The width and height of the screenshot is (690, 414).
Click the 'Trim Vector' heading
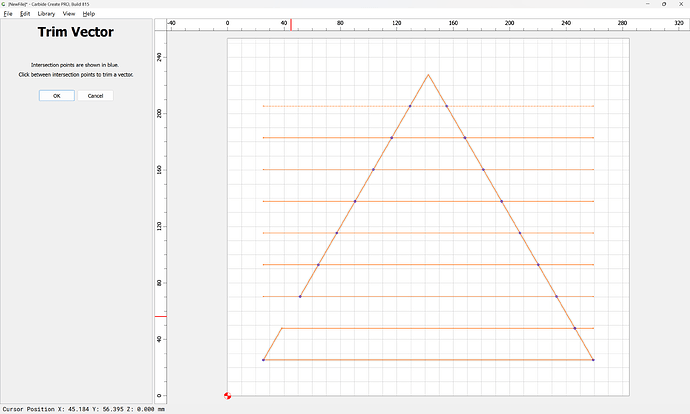click(76, 32)
